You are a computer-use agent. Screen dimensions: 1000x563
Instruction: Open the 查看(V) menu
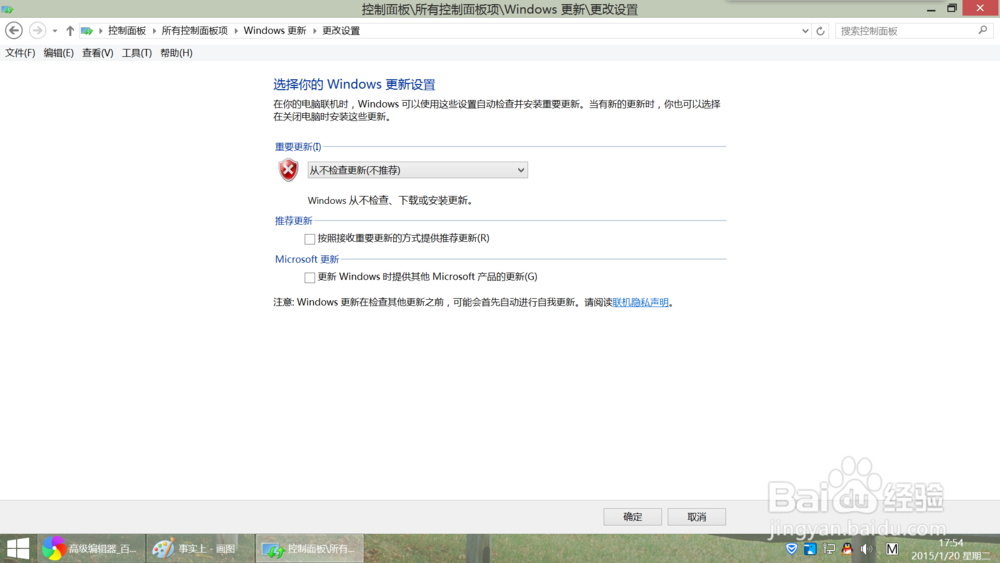click(98, 53)
